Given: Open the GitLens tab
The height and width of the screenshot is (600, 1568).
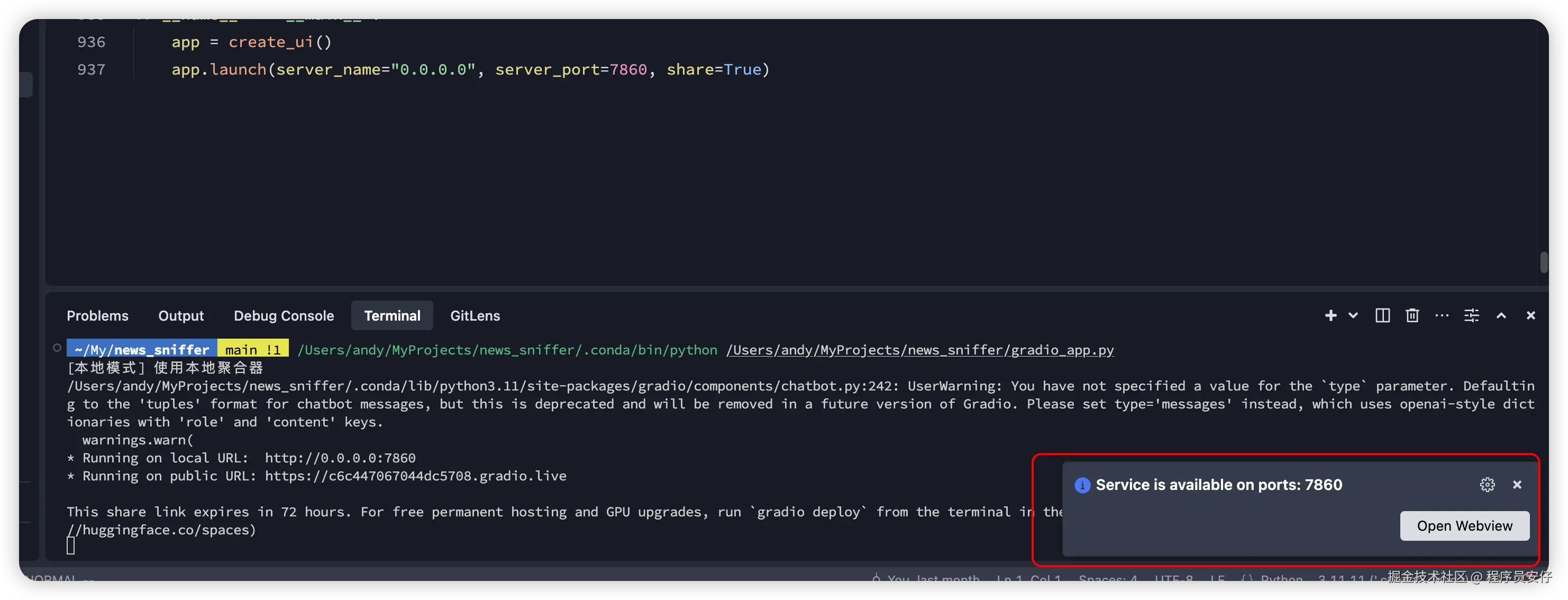Looking at the screenshot, I should (475, 316).
